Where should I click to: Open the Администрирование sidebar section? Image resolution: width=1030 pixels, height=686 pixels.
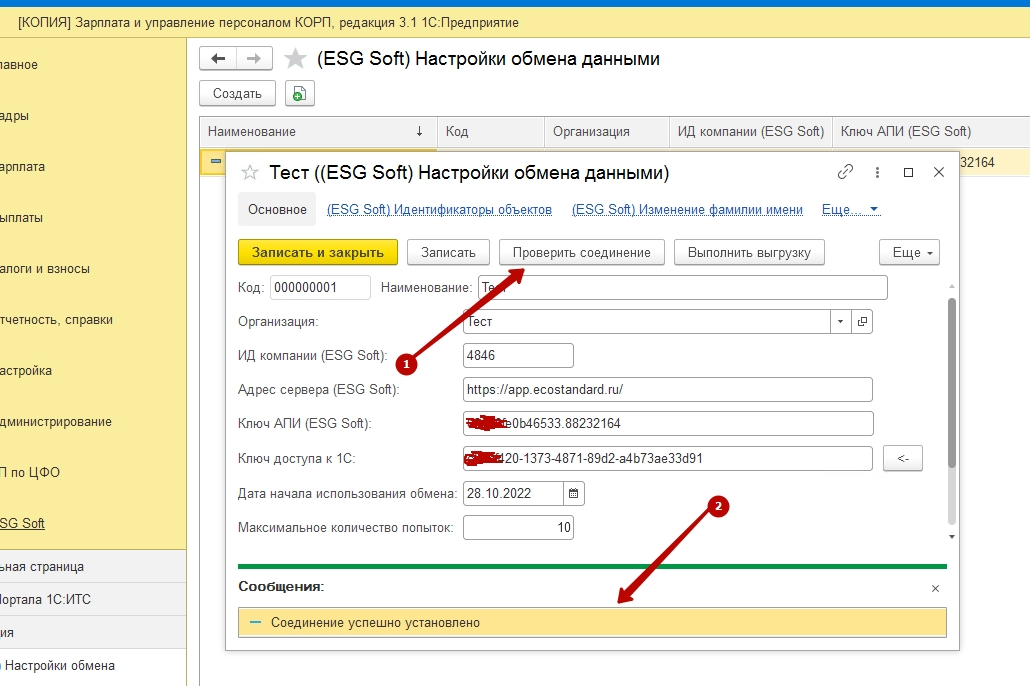pyautogui.click(x=56, y=422)
